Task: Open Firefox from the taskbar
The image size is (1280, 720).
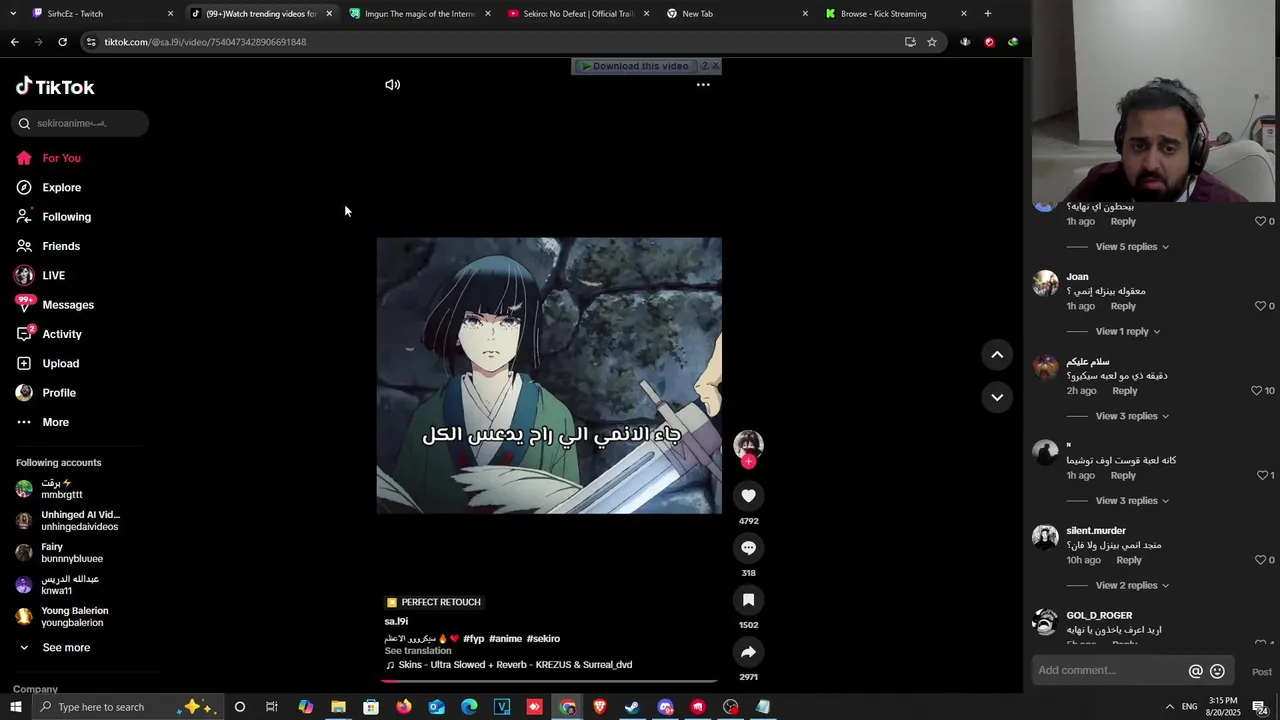Action: 403,707
